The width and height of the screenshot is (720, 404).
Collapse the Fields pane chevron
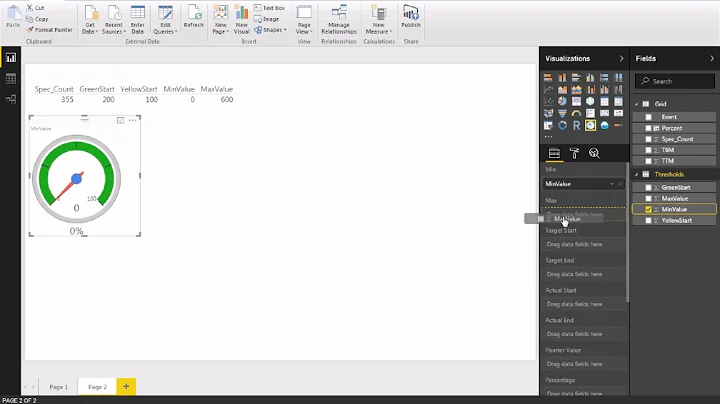coord(712,58)
